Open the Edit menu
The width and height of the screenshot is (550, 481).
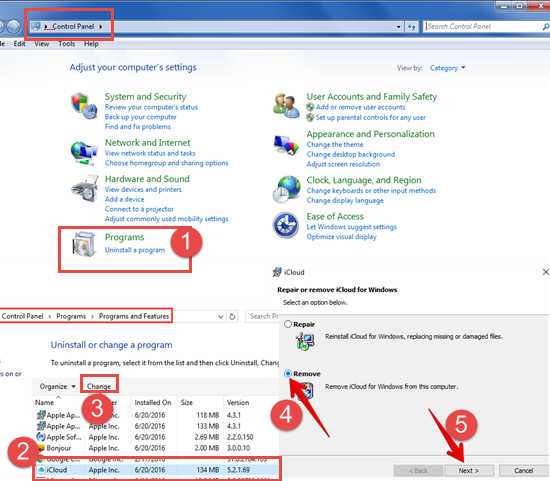coord(19,44)
